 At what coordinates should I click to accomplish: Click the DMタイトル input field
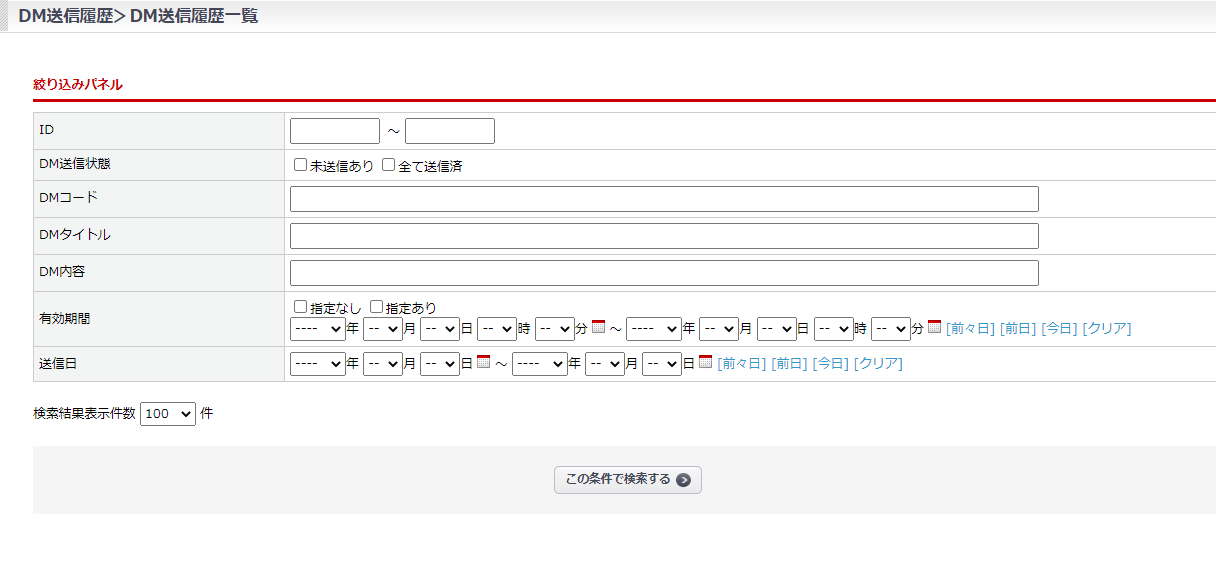pyautogui.click(x=664, y=236)
